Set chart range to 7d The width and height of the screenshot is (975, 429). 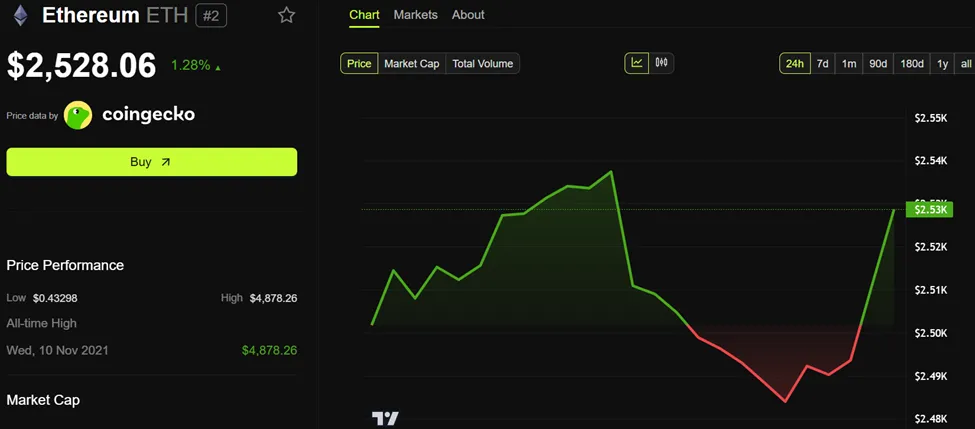822,63
